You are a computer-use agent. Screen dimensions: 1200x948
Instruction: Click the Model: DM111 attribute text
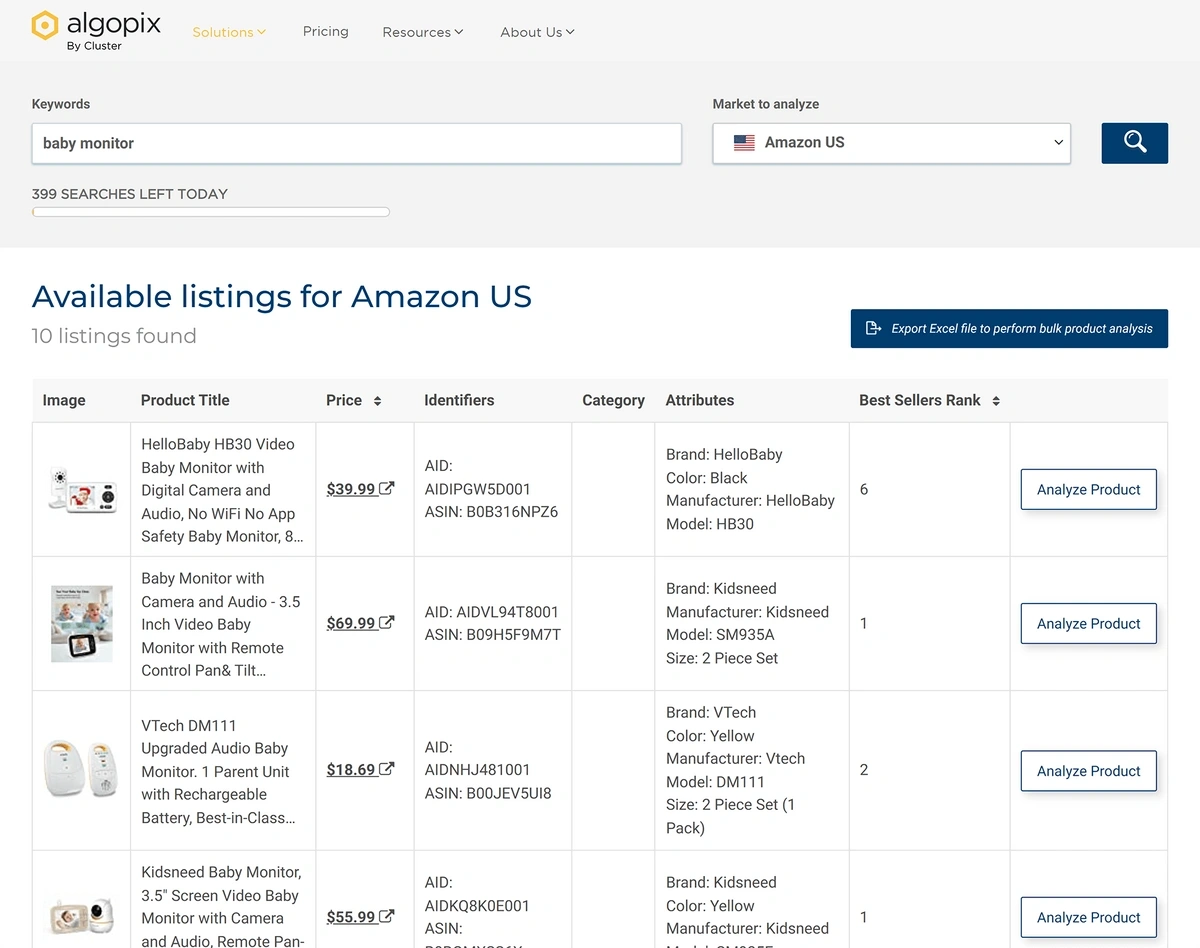coord(715,782)
